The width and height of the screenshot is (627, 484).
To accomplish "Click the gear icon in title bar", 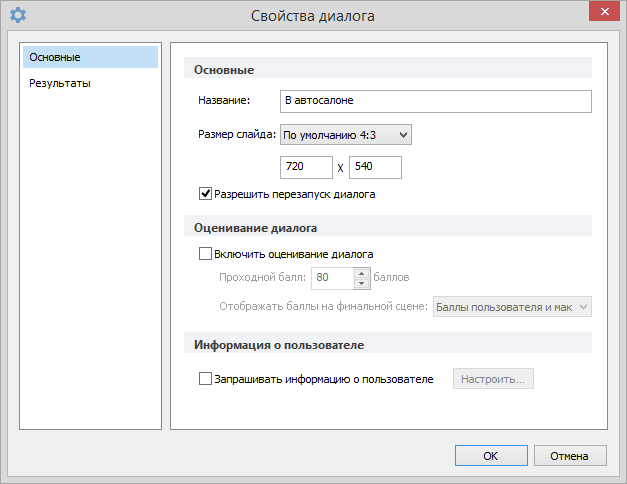I will click(18, 15).
